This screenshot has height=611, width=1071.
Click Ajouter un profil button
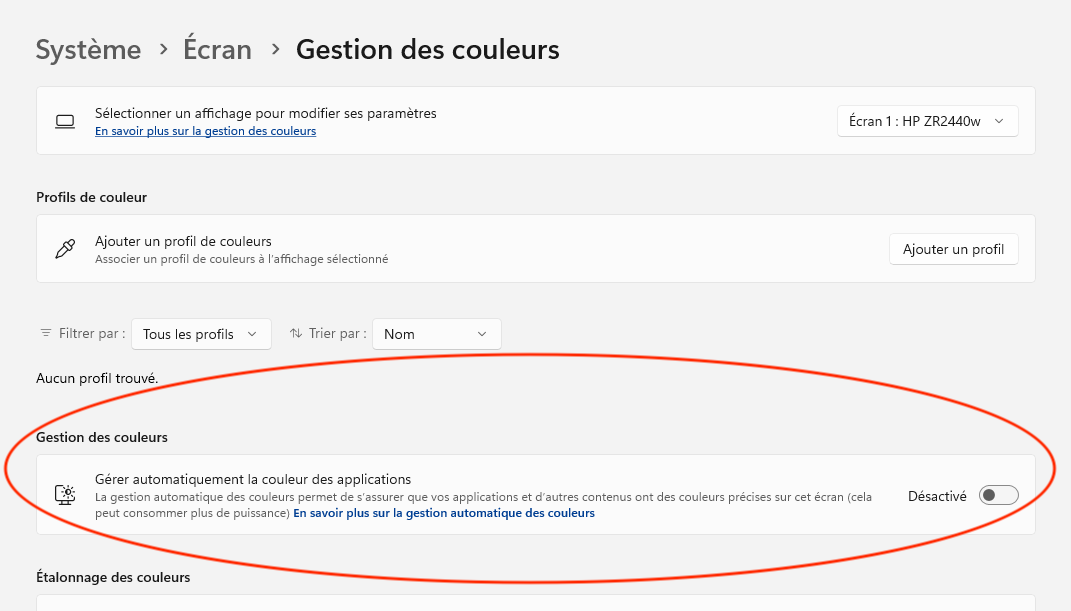click(954, 249)
